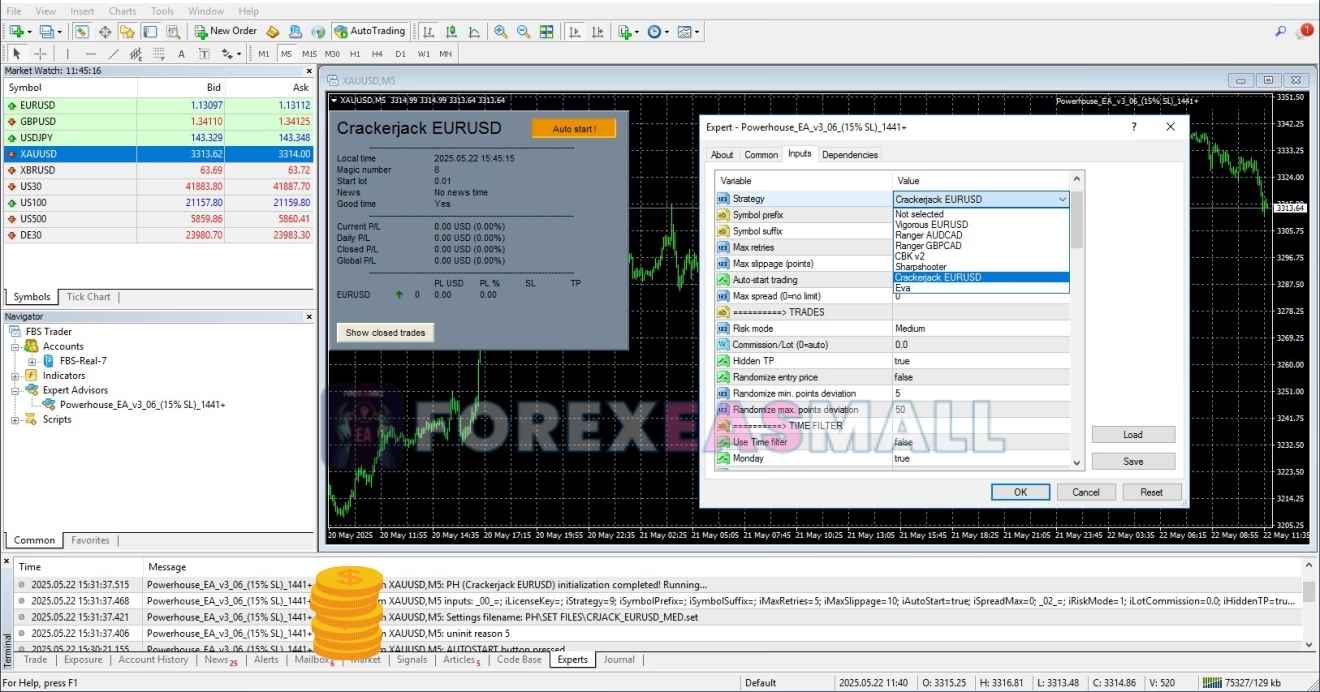Toggle the Terminal window toolbar icon
Viewport: 1320px width, 692px height.
coord(149,31)
